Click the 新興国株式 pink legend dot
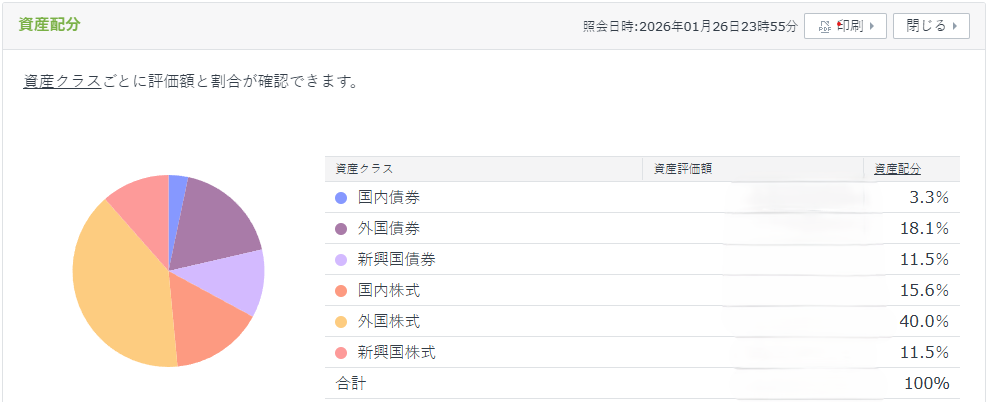This screenshot has height=402, width=986. coord(341,353)
